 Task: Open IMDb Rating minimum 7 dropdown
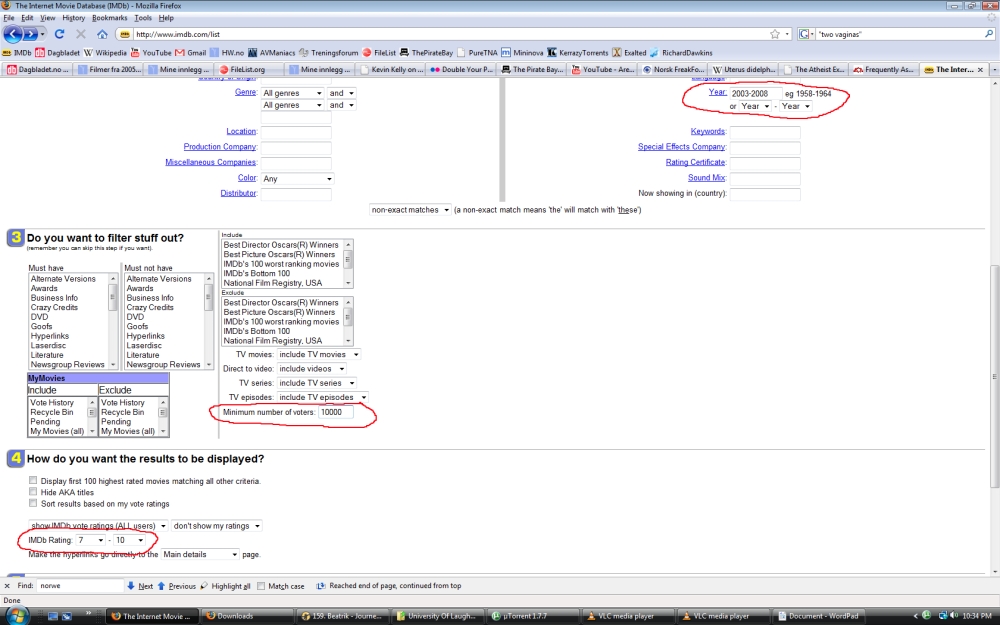tap(91, 540)
